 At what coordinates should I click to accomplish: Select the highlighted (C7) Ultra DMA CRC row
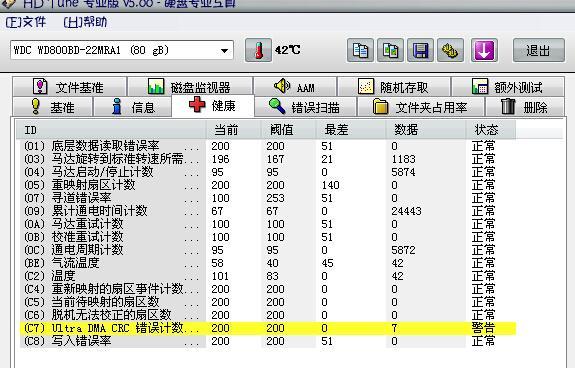(x=268, y=328)
